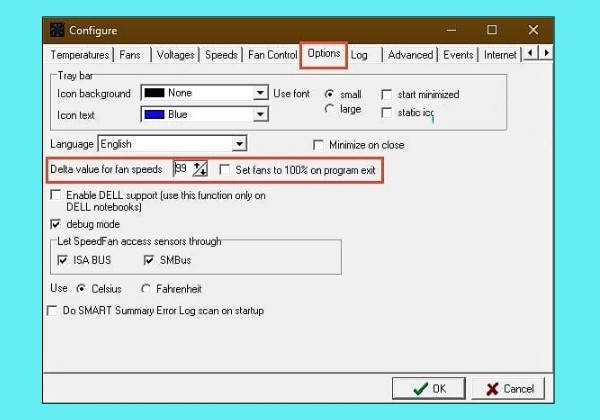The image size is (600, 420).
Task: Enable DELL support checkbox
Action: 55,195
